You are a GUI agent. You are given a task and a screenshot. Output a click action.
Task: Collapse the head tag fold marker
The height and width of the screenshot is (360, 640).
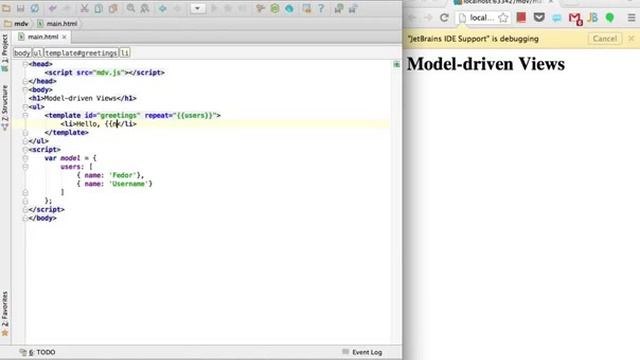point(25,64)
